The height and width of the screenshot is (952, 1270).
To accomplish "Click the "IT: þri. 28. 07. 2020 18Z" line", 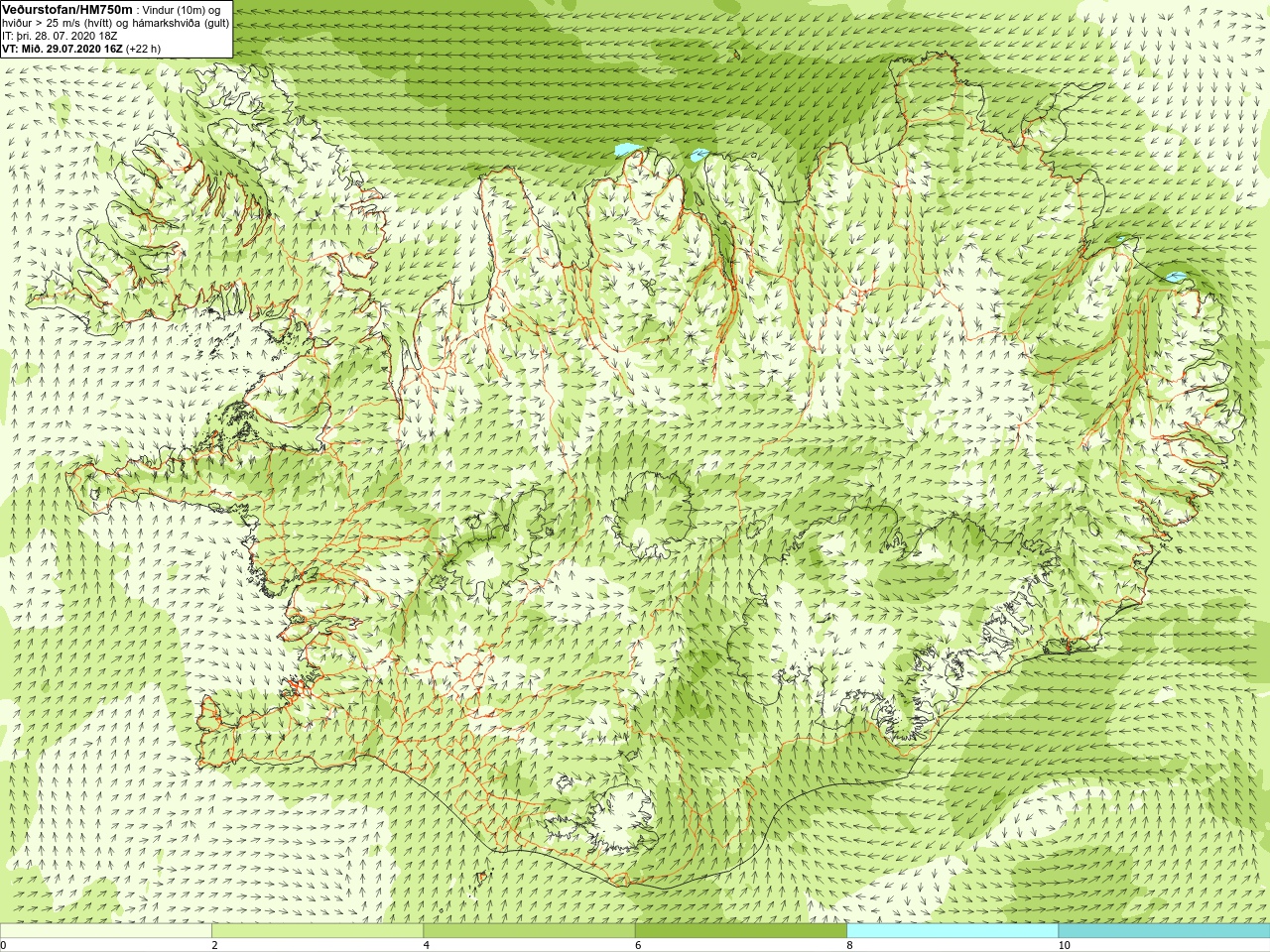I will point(60,35).
